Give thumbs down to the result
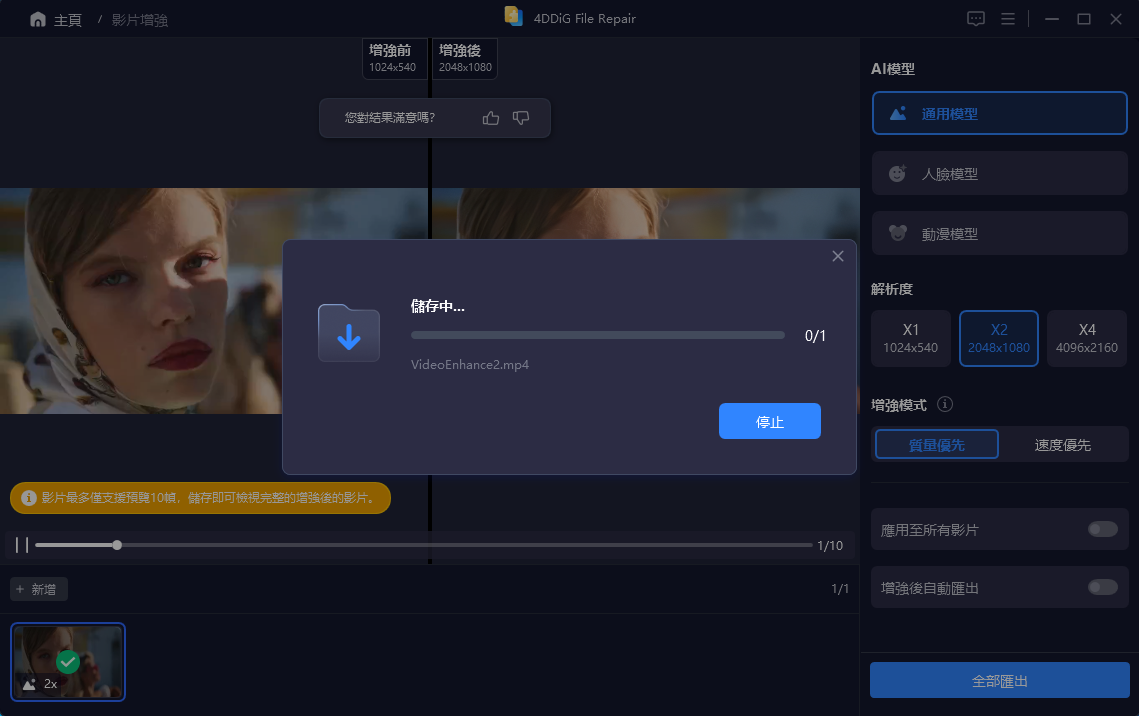1139x716 pixels. (x=521, y=118)
